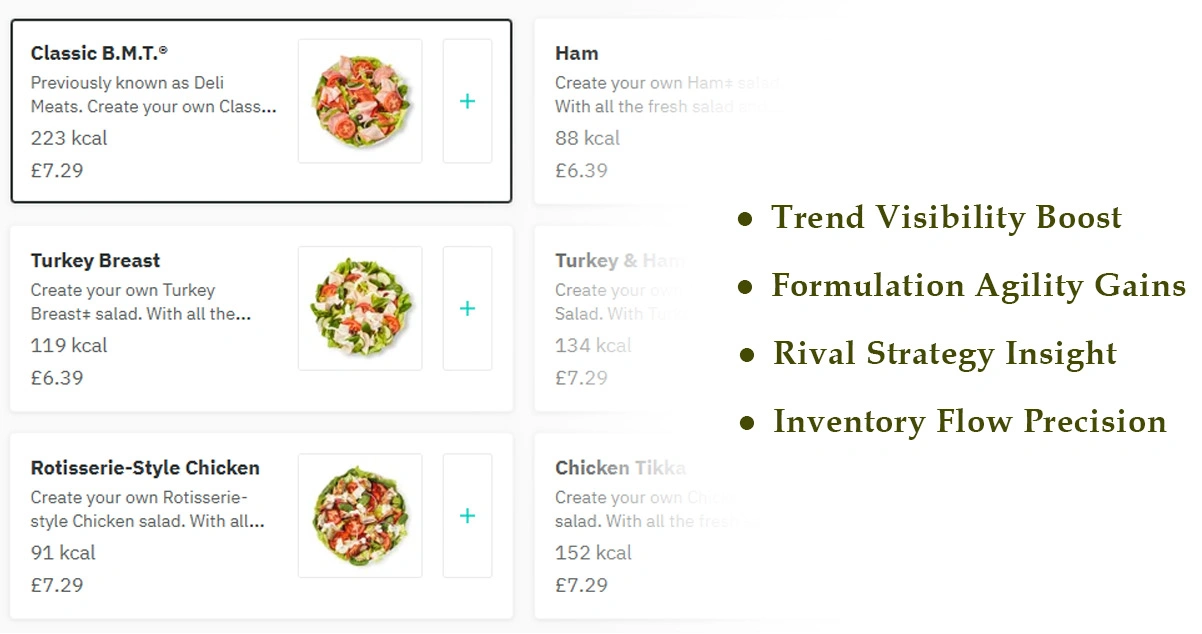Viewport: 1202px width, 634px height.
Task: Click the Trend Visibility Boost bullet text
Action: (946, 218)
